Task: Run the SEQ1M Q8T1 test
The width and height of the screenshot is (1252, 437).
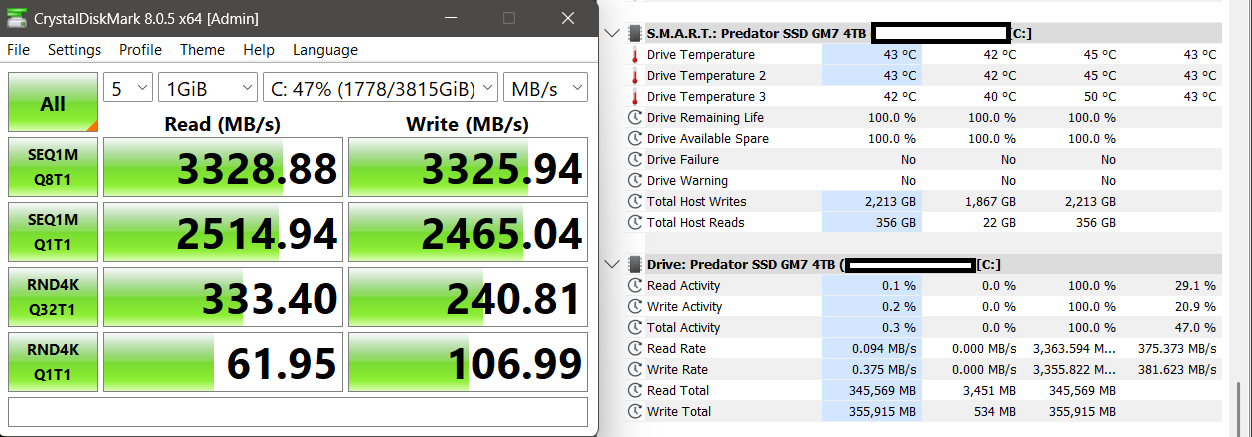Action: pos(53,167)
